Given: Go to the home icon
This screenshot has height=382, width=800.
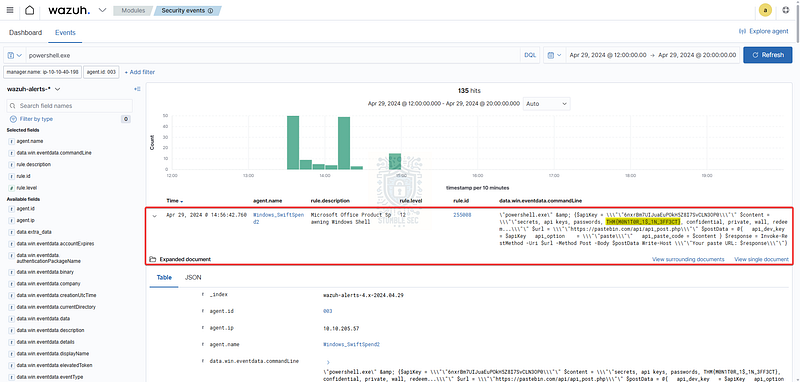Looking at the screenshot, I should point(30,10).
